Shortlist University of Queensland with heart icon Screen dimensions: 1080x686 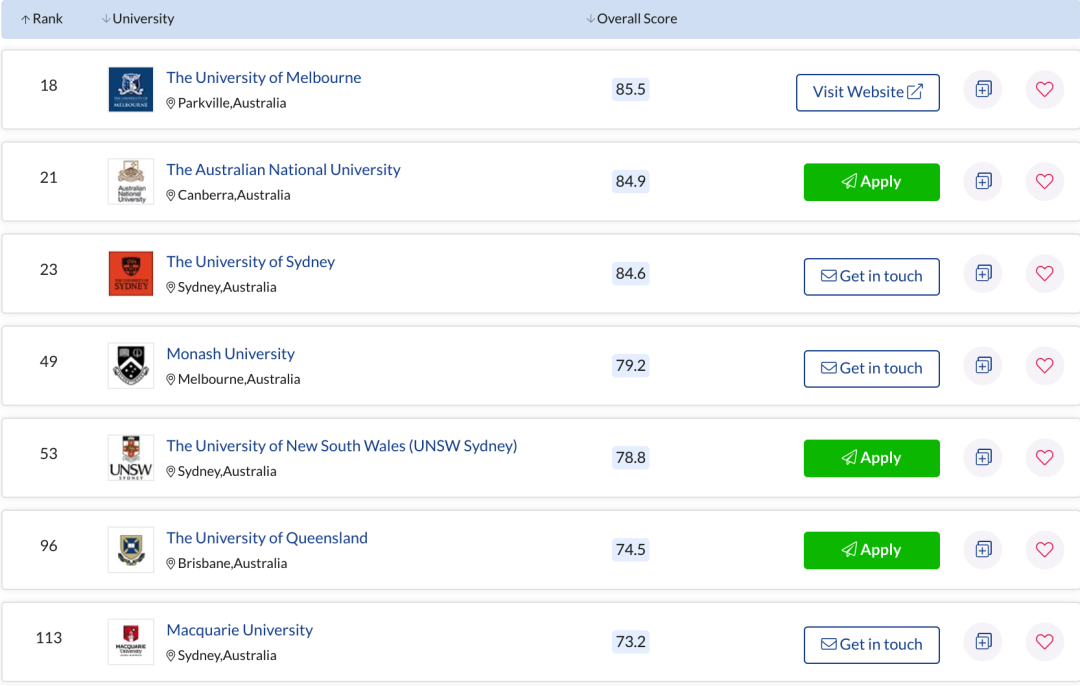click(x=1044, y=550)
